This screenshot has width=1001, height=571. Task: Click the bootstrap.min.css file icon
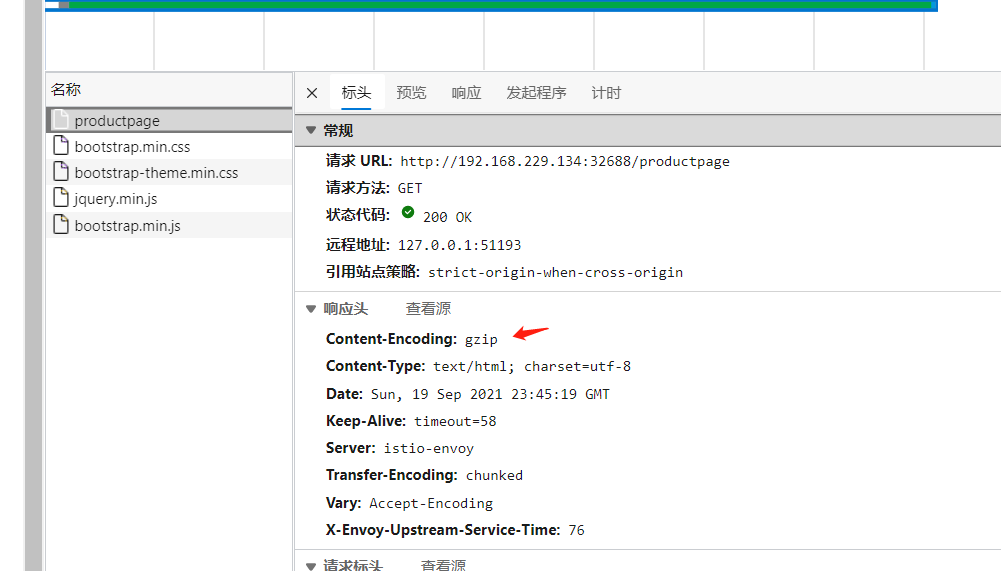pos(61,146)
